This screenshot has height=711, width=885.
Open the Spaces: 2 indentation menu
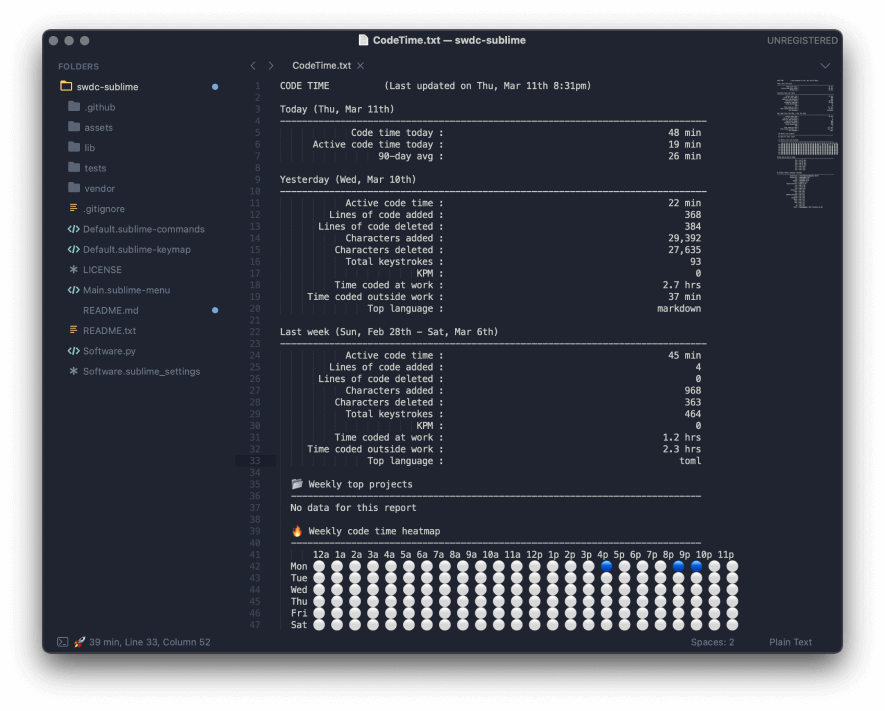coord(712,642)
